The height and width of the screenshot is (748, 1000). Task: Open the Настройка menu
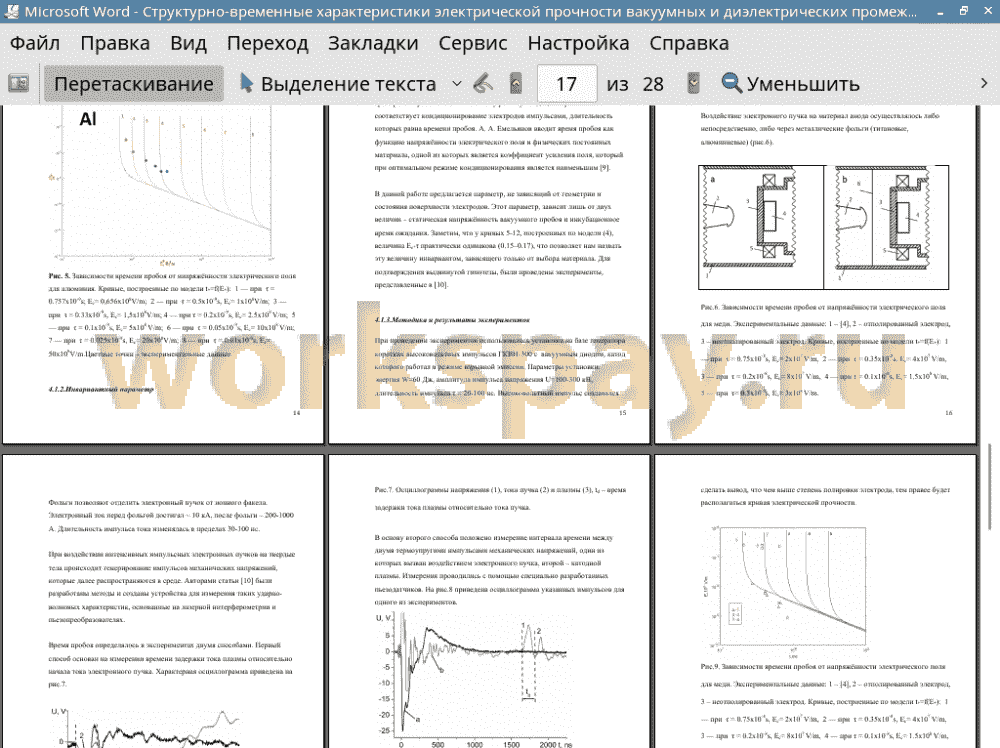(578, 43)
